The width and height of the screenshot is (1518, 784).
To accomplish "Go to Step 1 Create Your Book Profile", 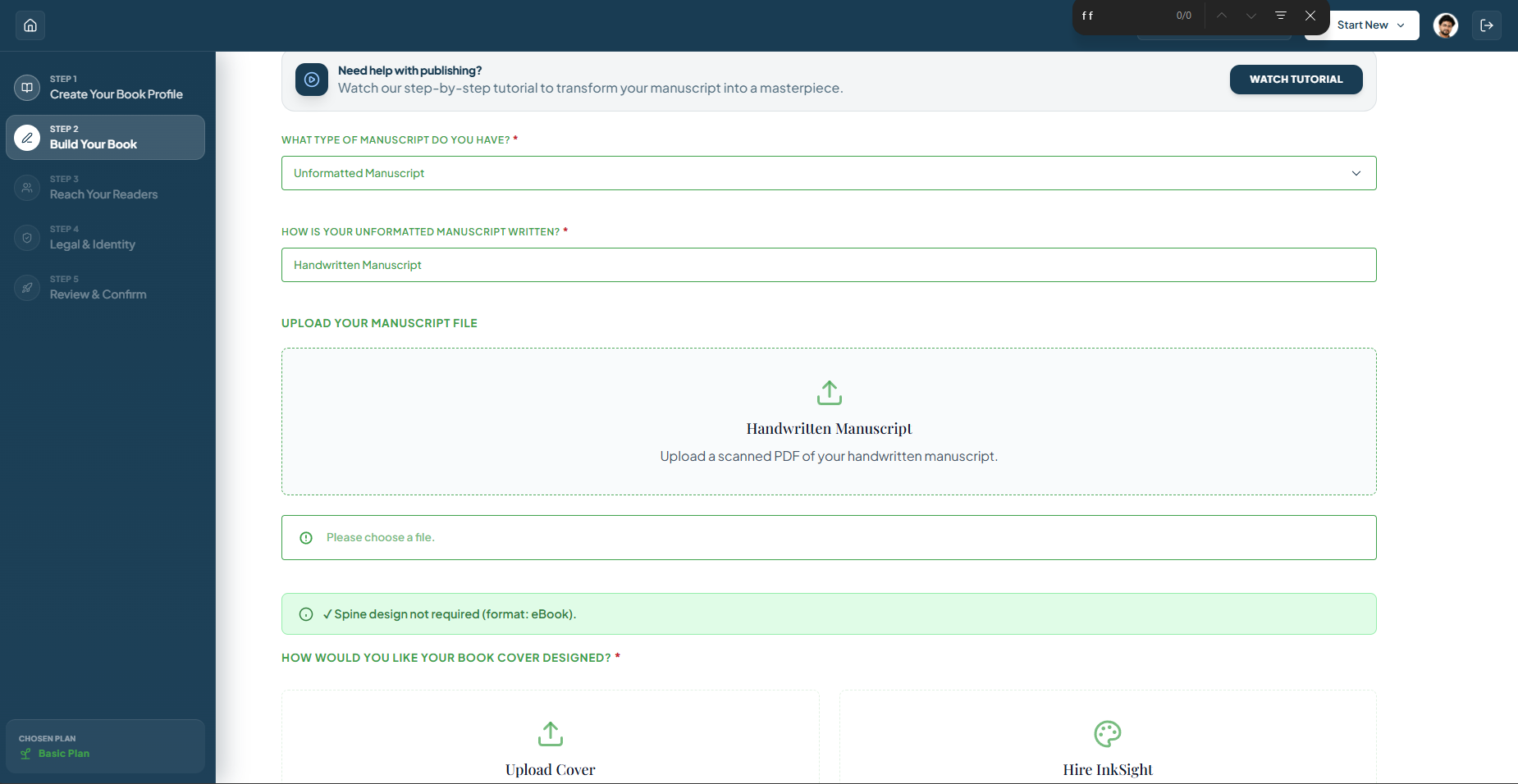I will click(105, 87).
